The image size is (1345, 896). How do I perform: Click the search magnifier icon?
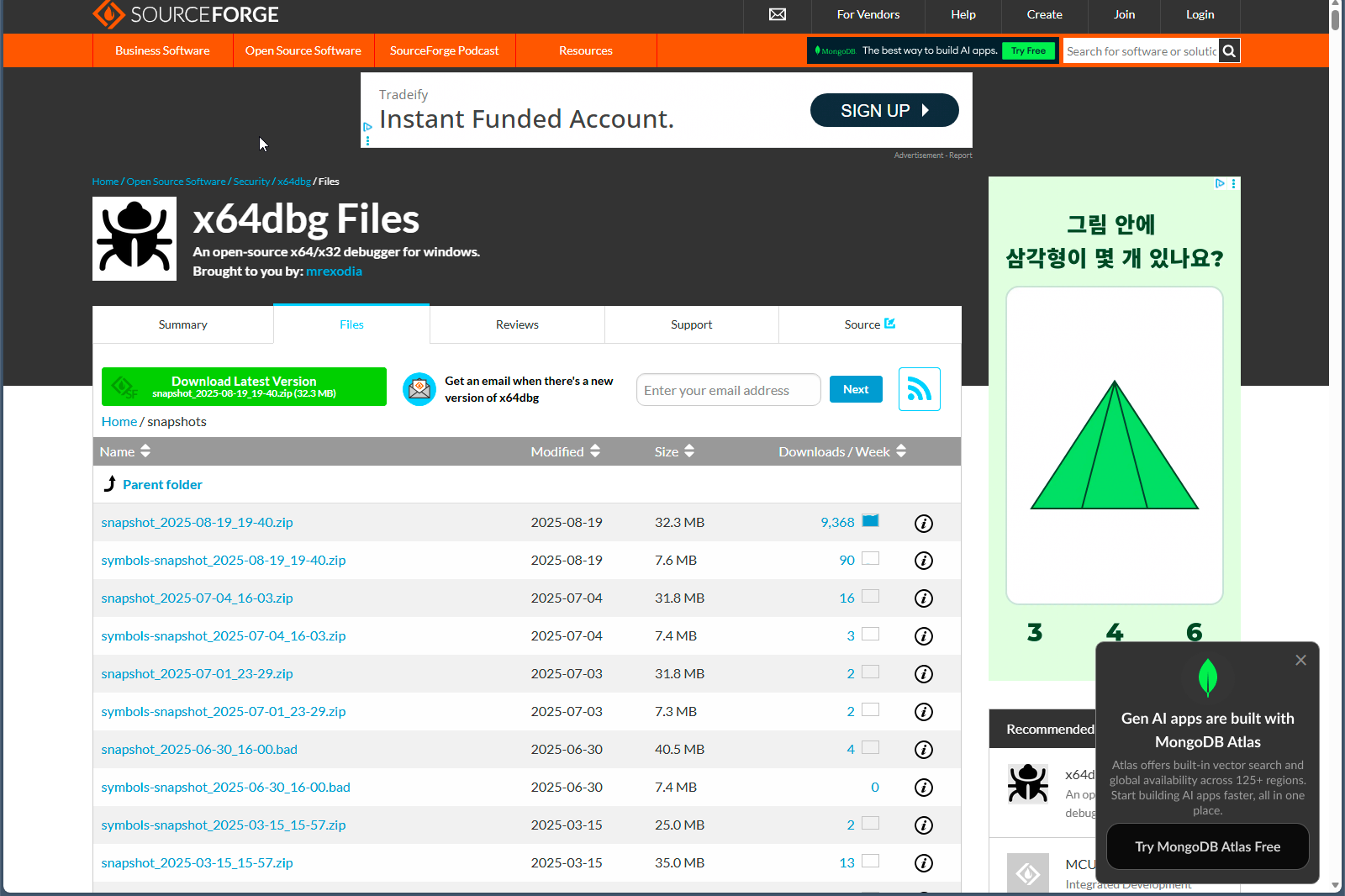[1229, 51]
